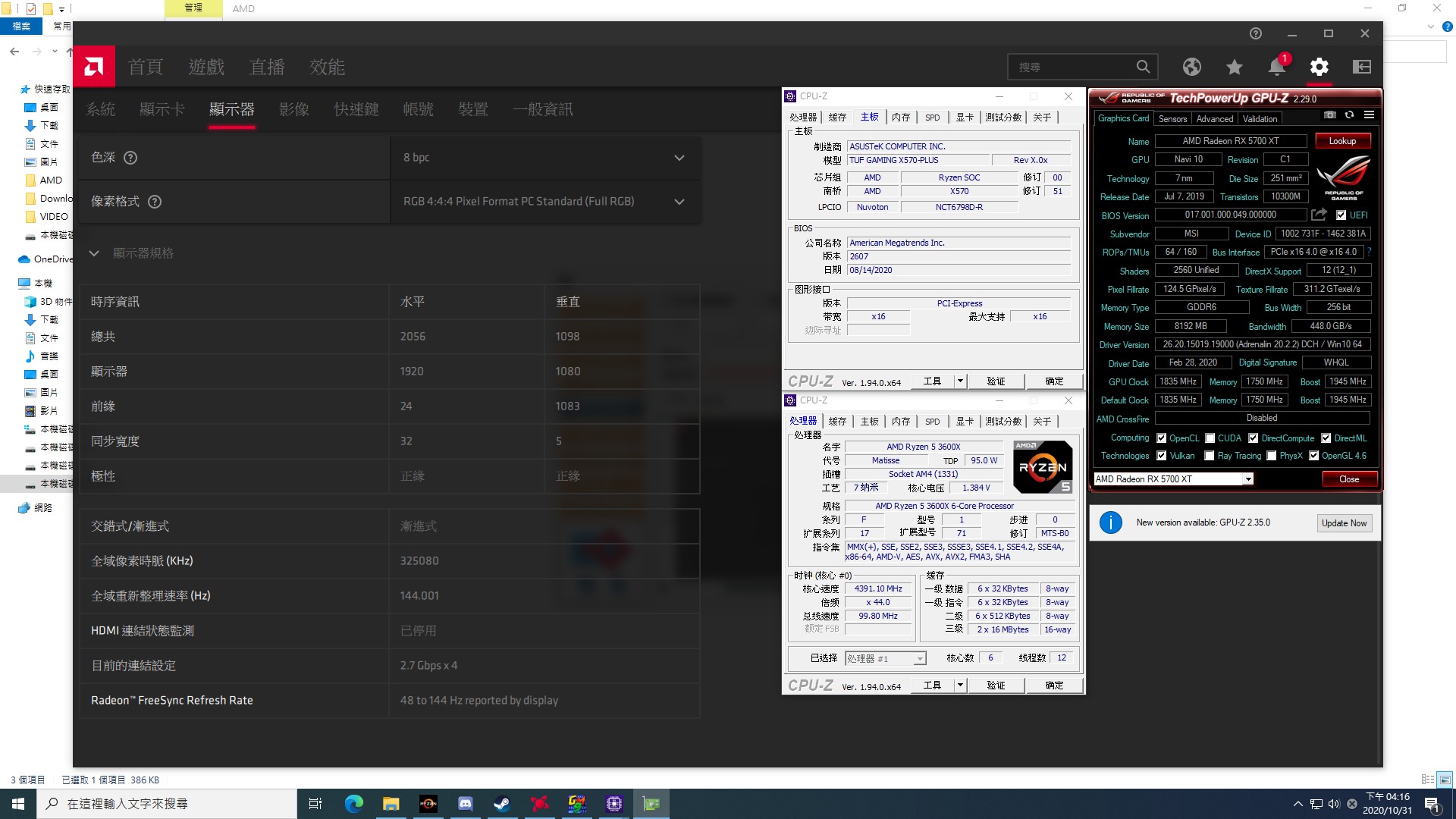Open the Windows Start menu
Screen dimensions: 1456x819
tap(18, 804)
